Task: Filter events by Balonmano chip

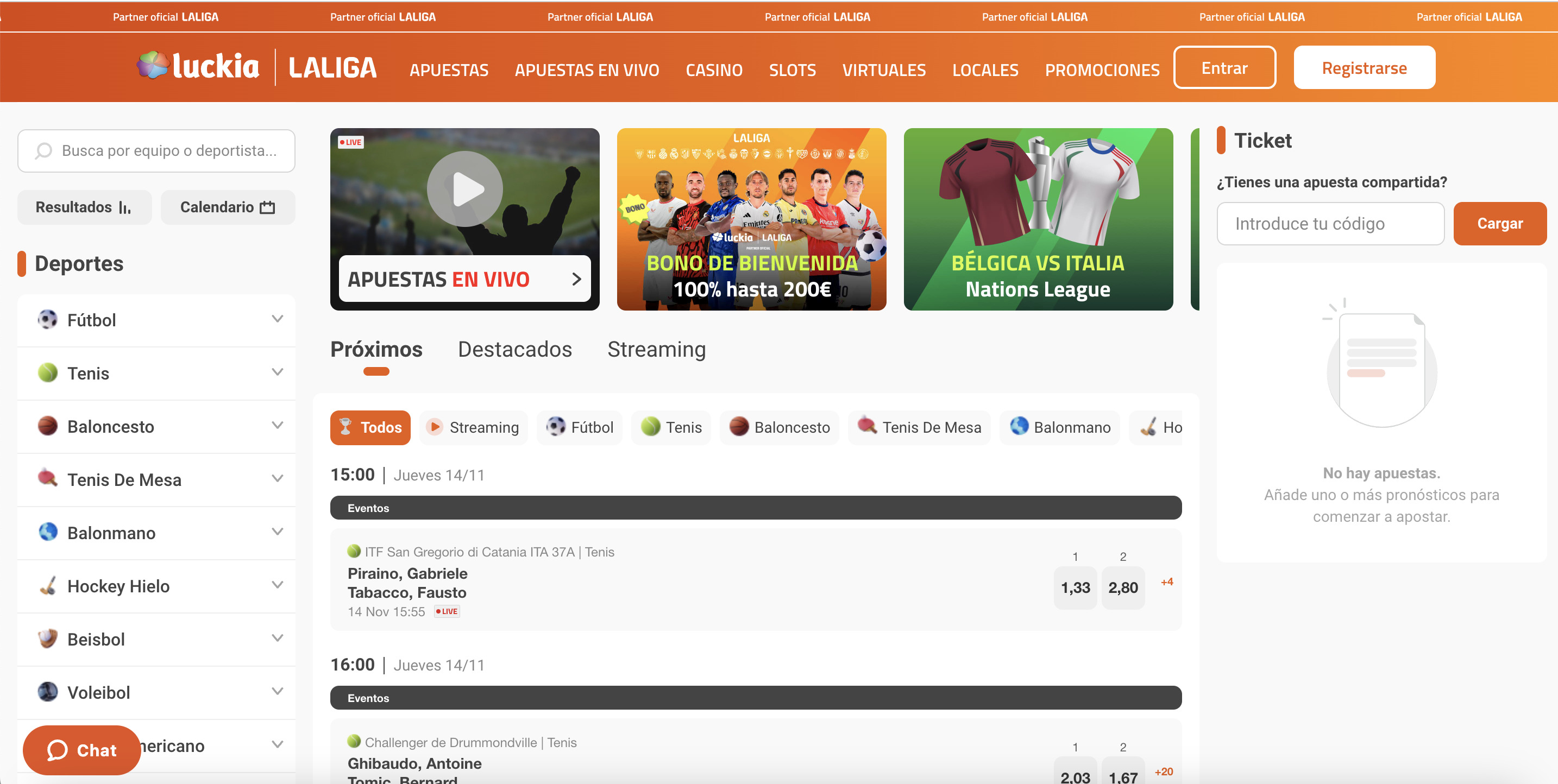Action: (1060, 427)
